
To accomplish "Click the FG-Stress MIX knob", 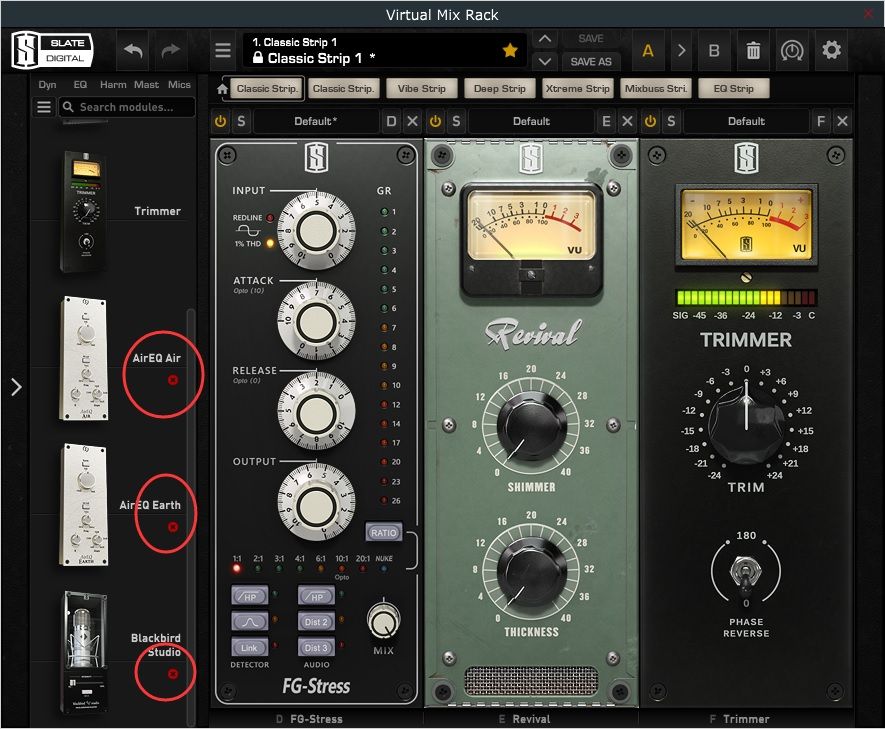I will click(384, 621).
